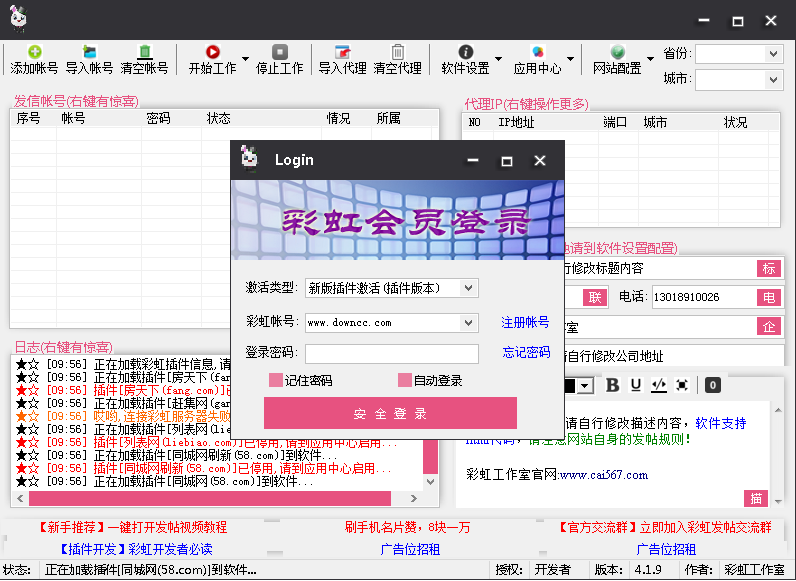Click the 注册帐号 register account link
Screen dimensions: 796x581
(525, 323)
